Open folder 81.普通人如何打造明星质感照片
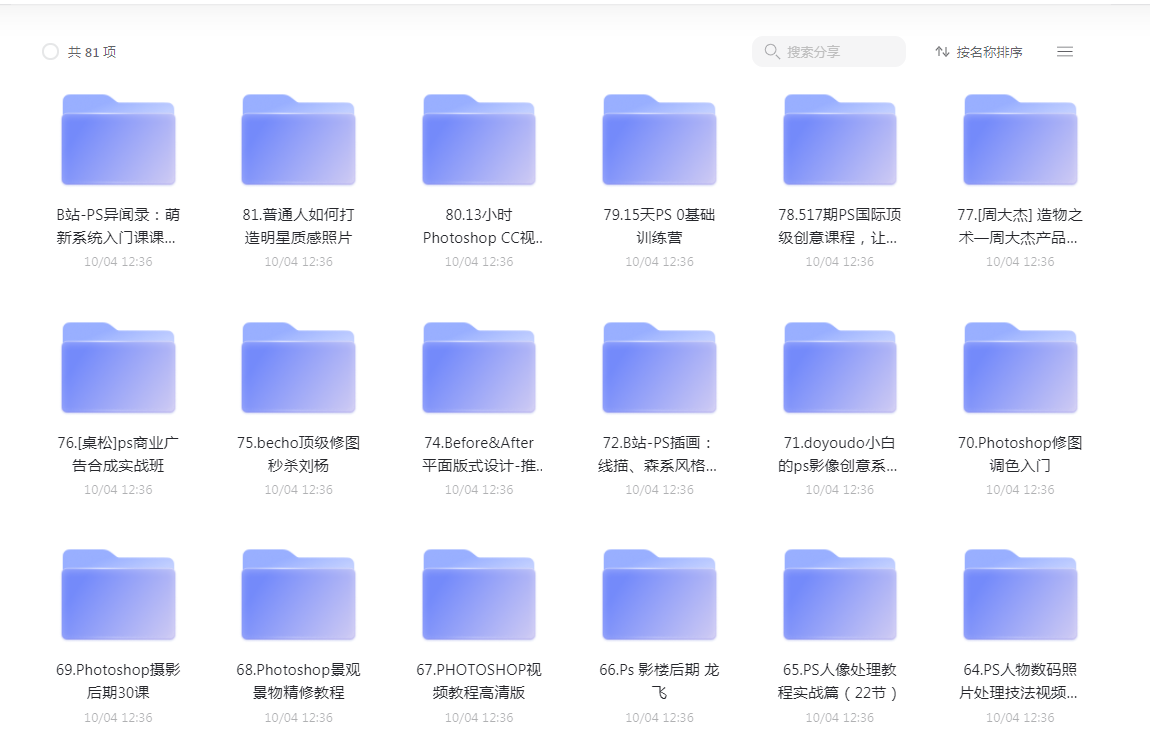This screenshot has width=1150, height=735. 298,140
